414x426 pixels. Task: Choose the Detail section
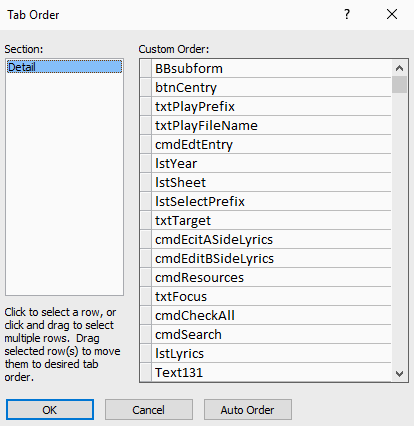65,67
